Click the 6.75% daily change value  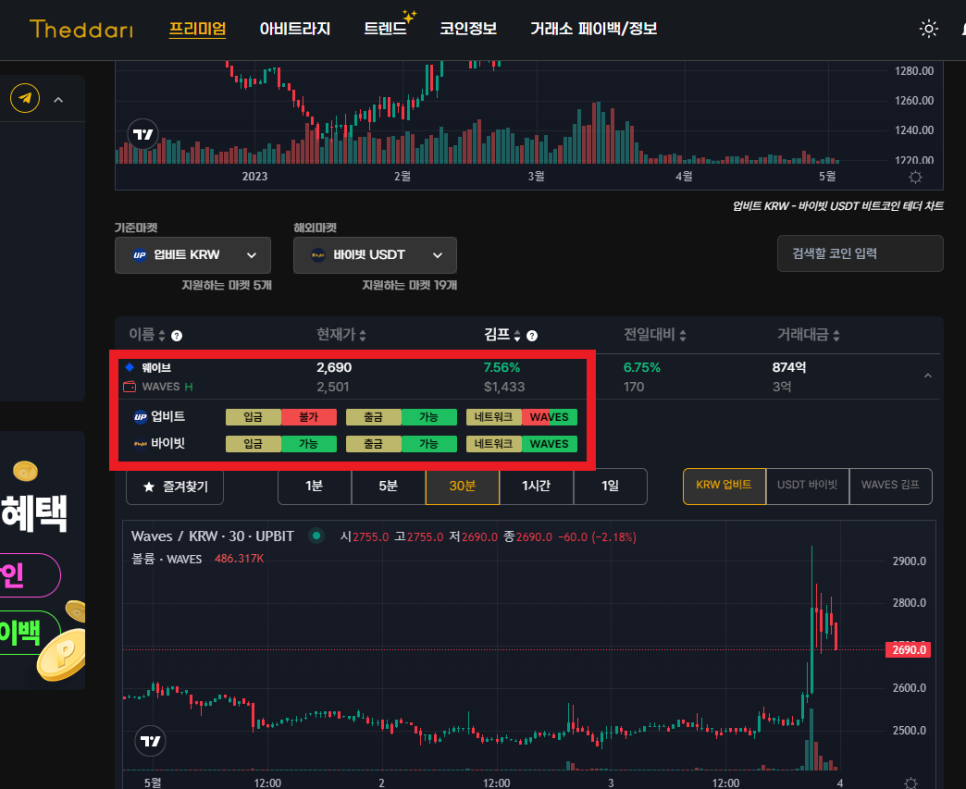click(641, 368)
